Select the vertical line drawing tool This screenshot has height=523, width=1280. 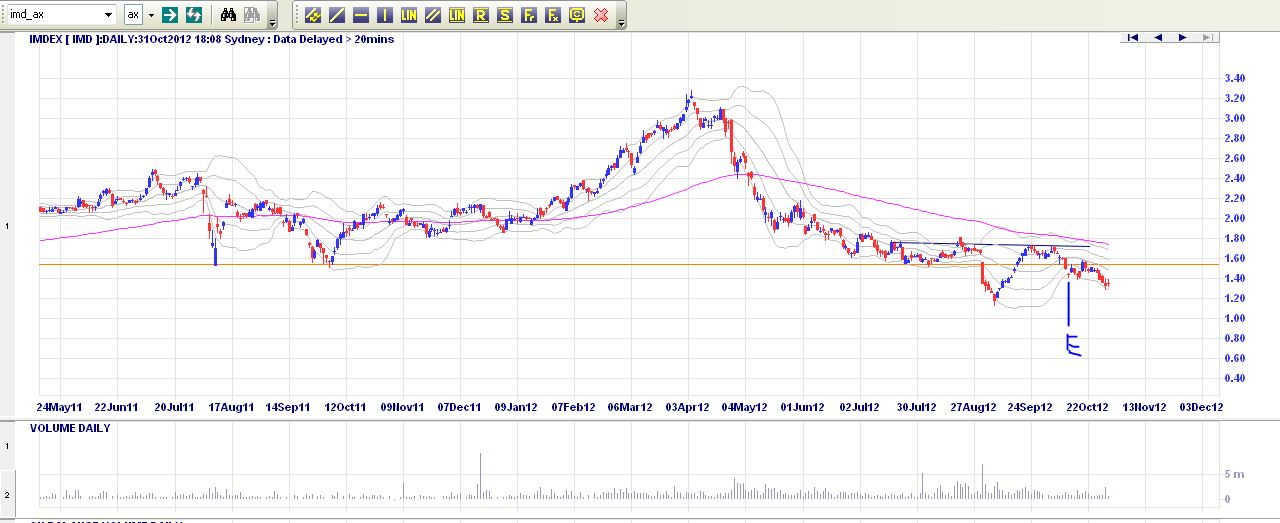[385, 15]
